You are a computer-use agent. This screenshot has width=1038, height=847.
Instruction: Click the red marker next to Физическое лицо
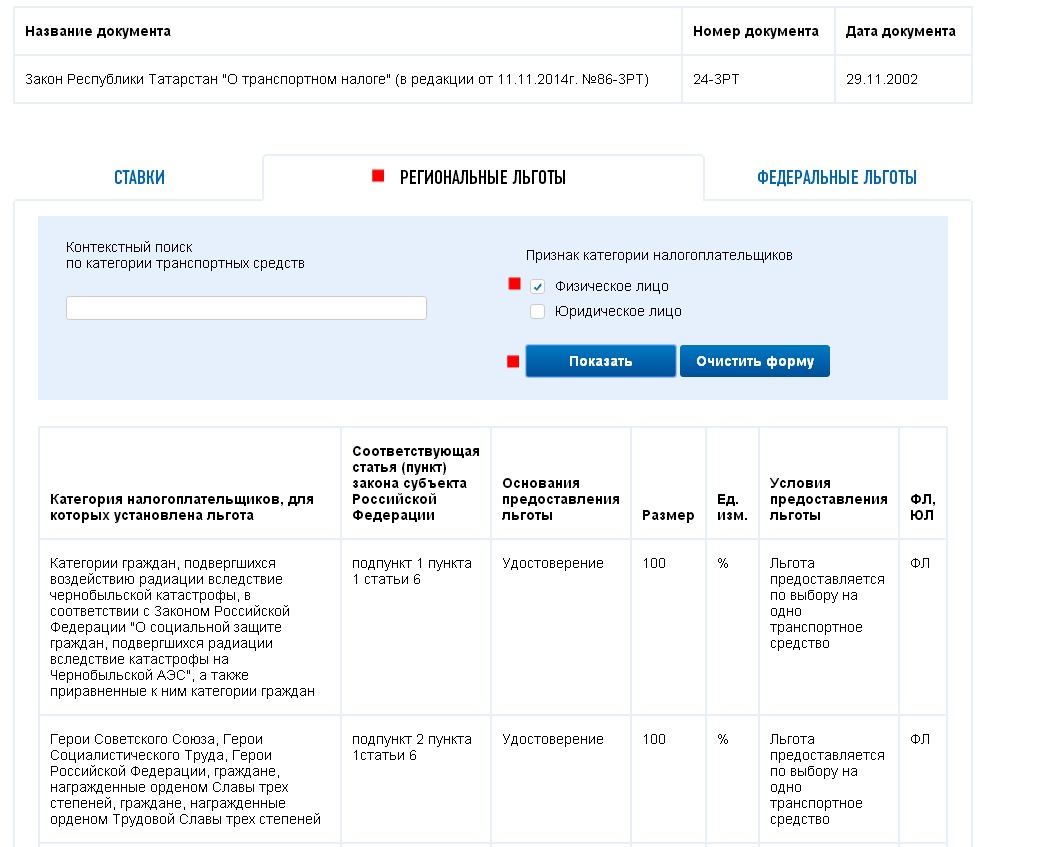(x=515, y=284)
